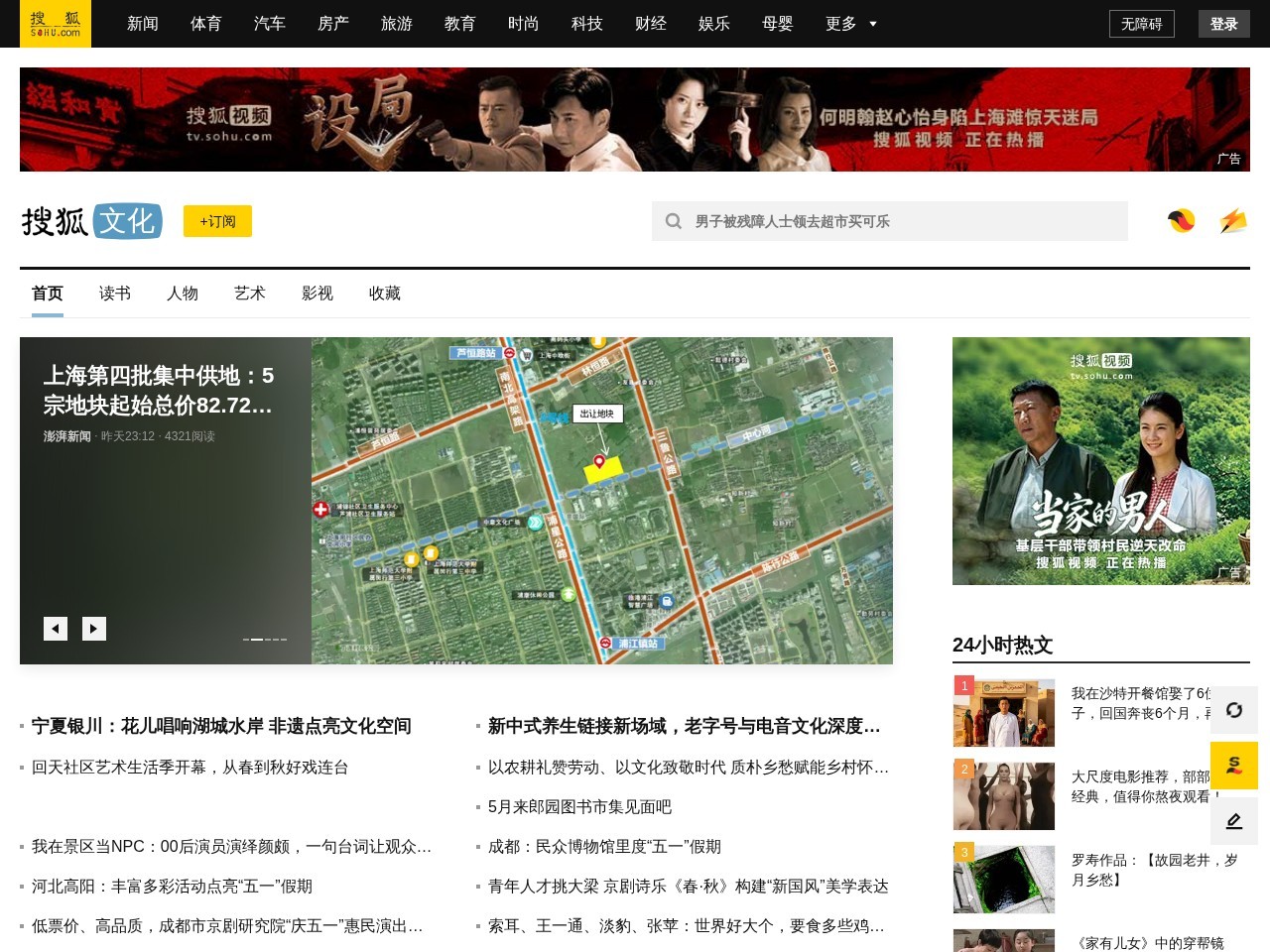Click the yellow +订阅 subscribe button
1270x952 pixels.
(x=217, y=221)
